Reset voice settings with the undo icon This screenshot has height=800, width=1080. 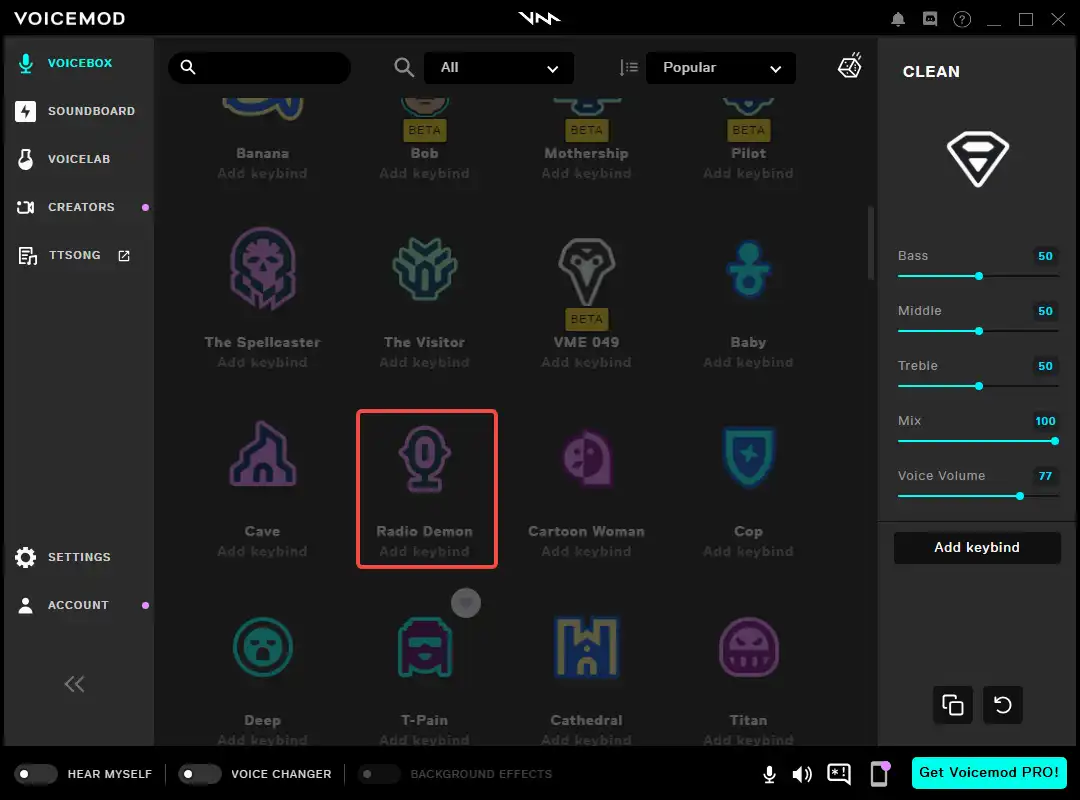click(x=1003, y=705)
